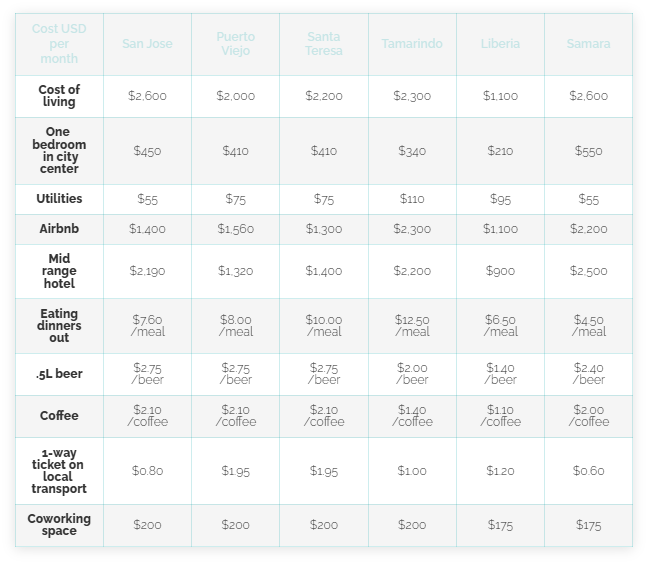Click the Coffee row label
647x569 pixels.
click(59, 416)
